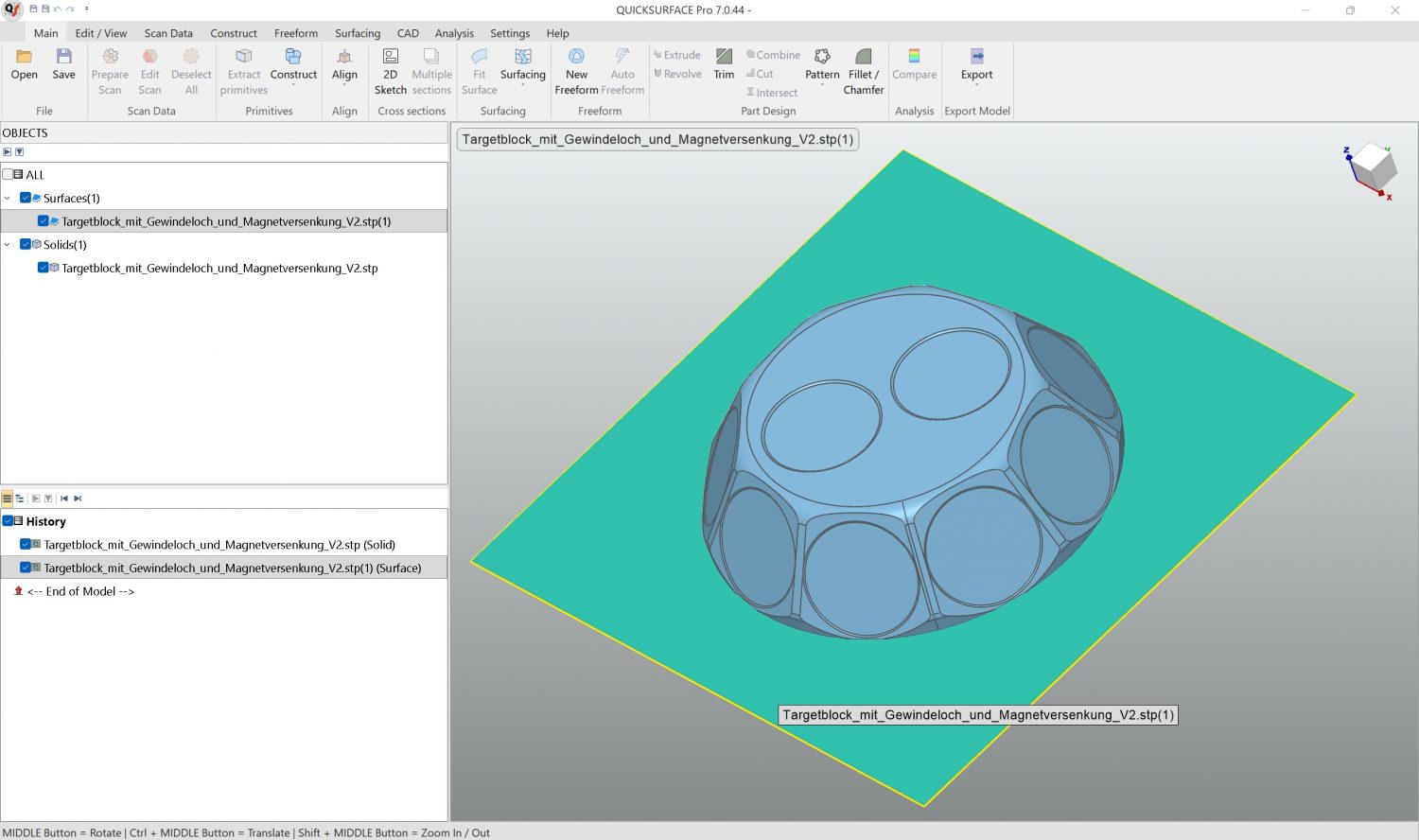Collapse the Solids(1) tree node

click(x=8, y=245)
